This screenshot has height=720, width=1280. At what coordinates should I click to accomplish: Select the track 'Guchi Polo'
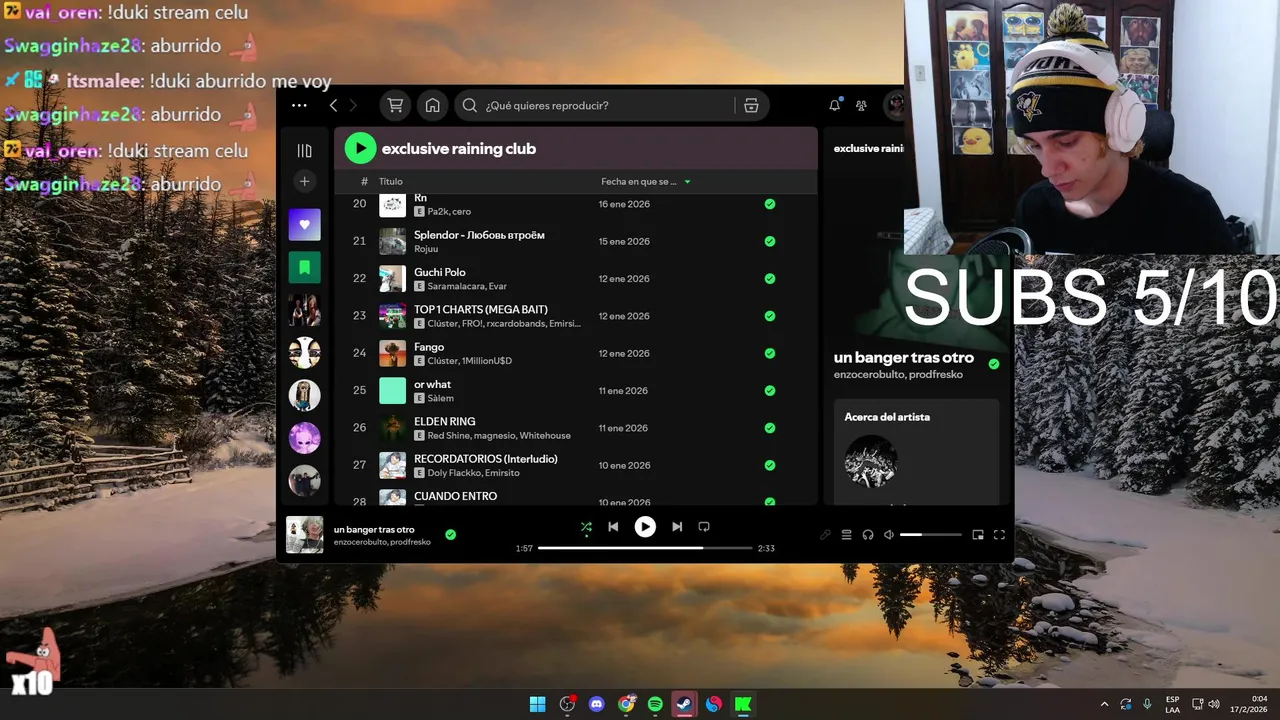click(440, 272)
